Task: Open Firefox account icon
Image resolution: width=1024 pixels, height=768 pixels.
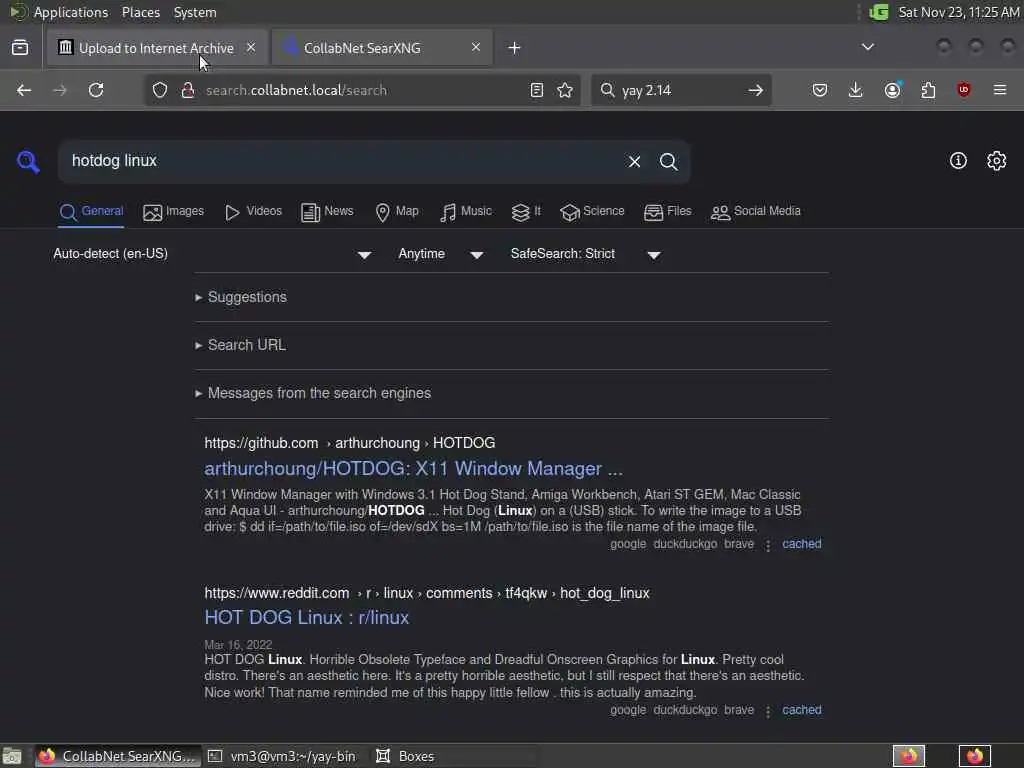Action: [x=893, y=90]
